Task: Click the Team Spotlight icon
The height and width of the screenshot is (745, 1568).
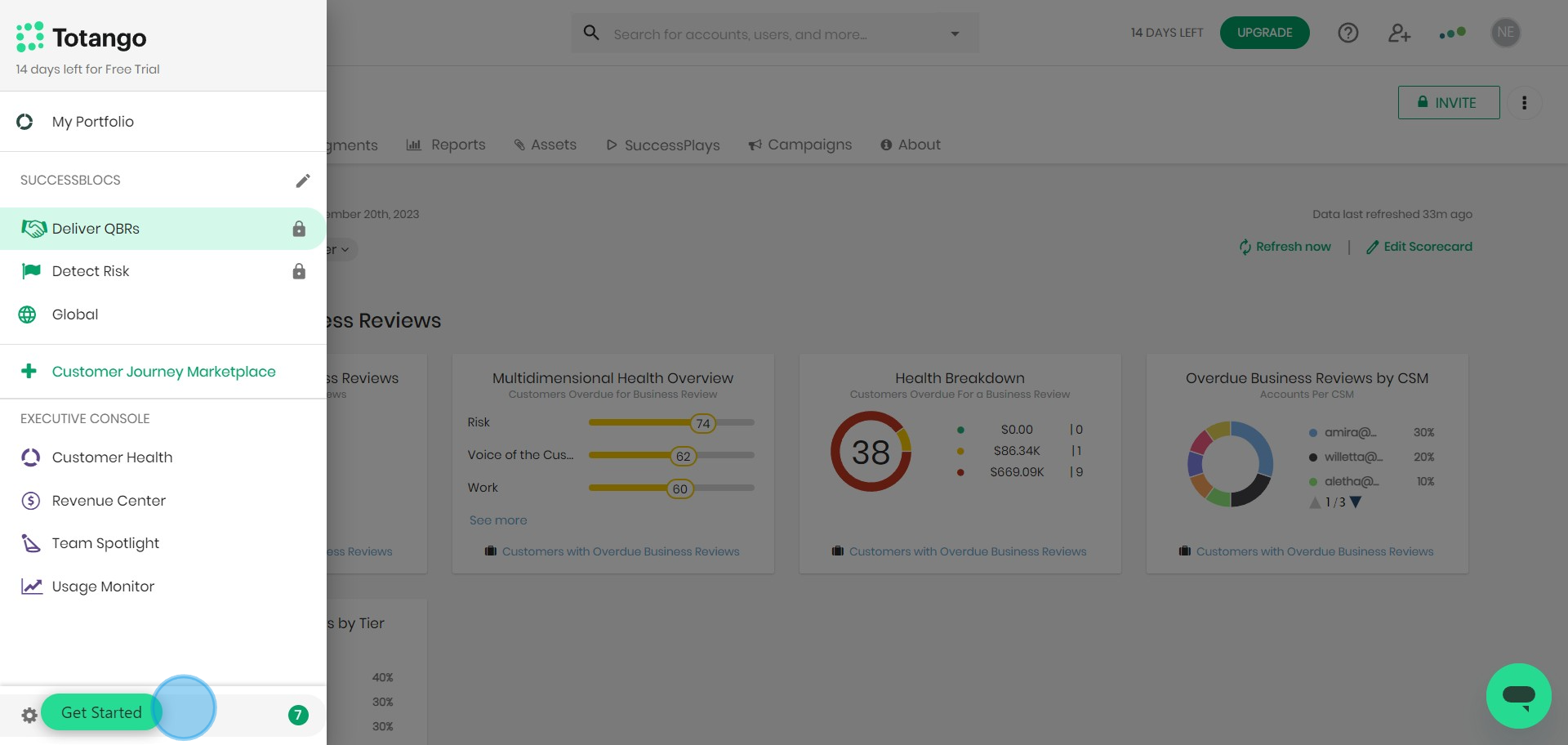Action: [30, 543]
